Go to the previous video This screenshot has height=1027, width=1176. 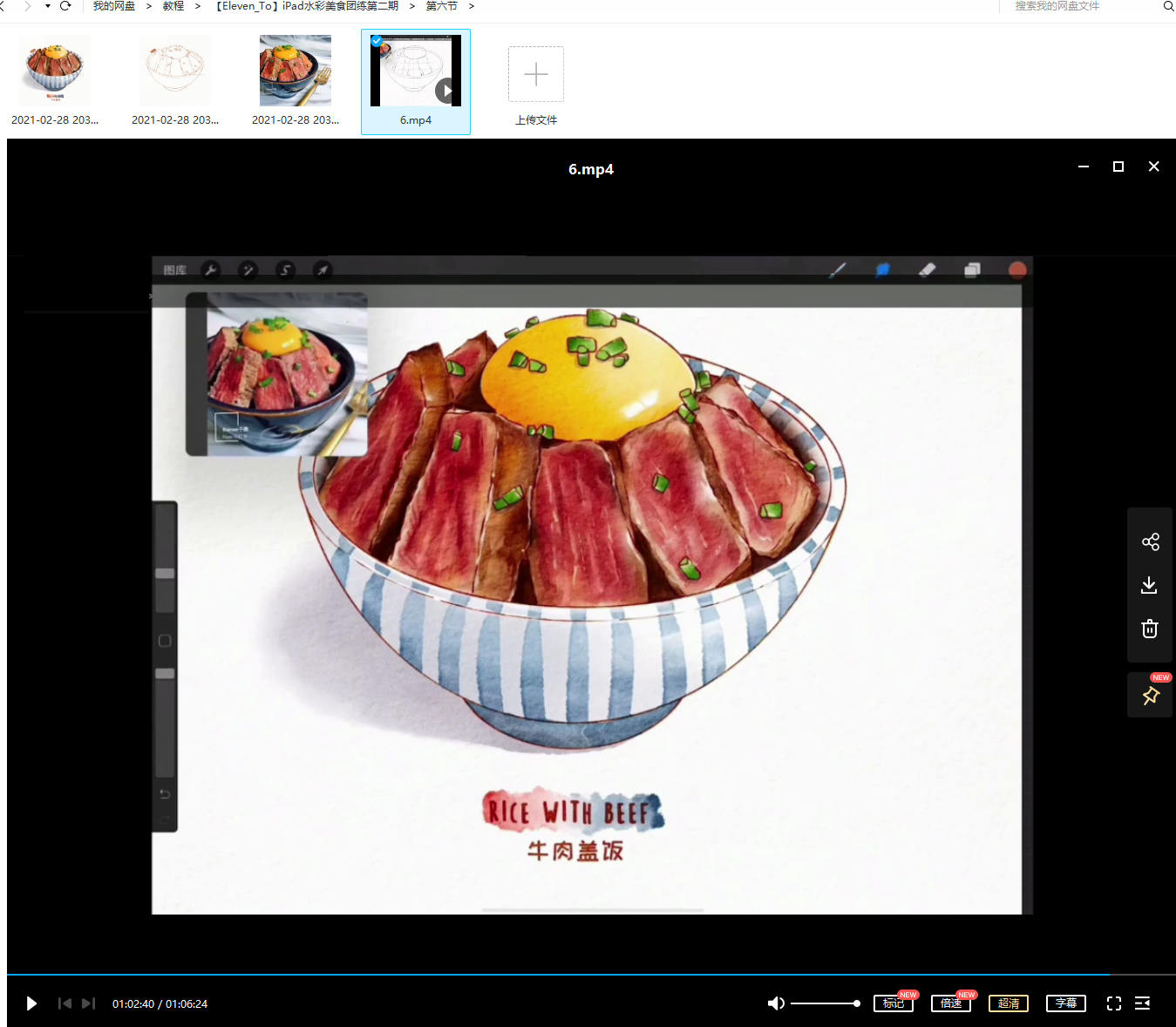pyautogui.click(x=65, y=1003)
